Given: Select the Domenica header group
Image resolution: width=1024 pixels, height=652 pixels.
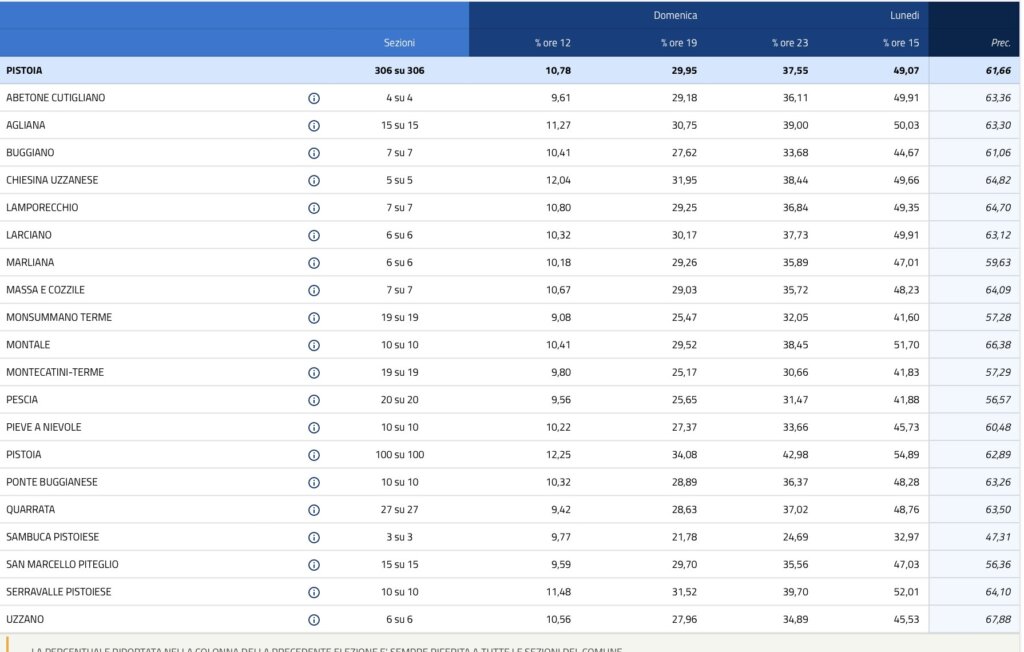Looking at the screenshot, I should click(675, 15).
